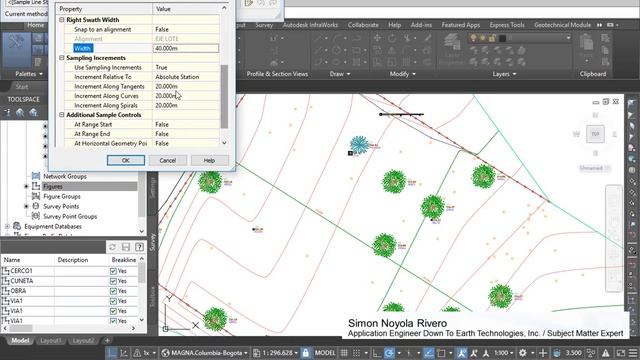640x360 pixels.
Task: Collapse Additional Sample Controls group
Action: (62, 115)
